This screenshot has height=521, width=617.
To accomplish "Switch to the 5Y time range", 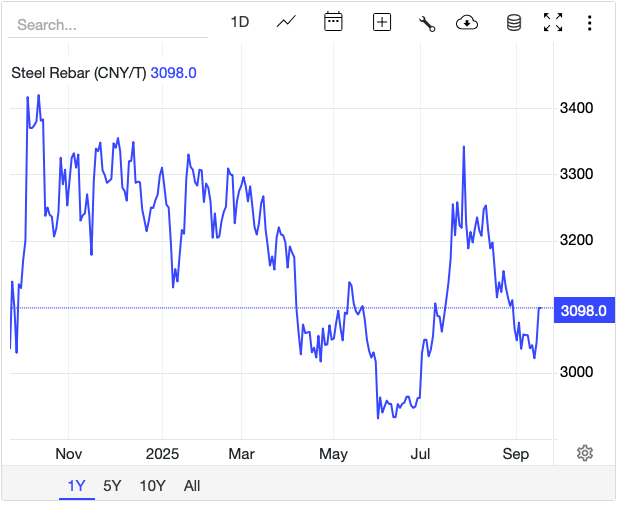I will click(112, 486).
